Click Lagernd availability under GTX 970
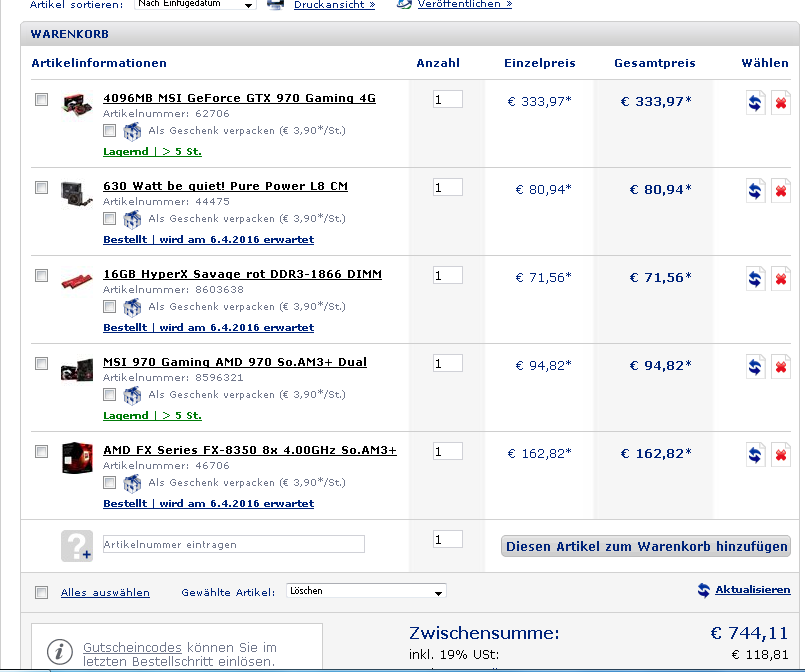 (152, 151)
